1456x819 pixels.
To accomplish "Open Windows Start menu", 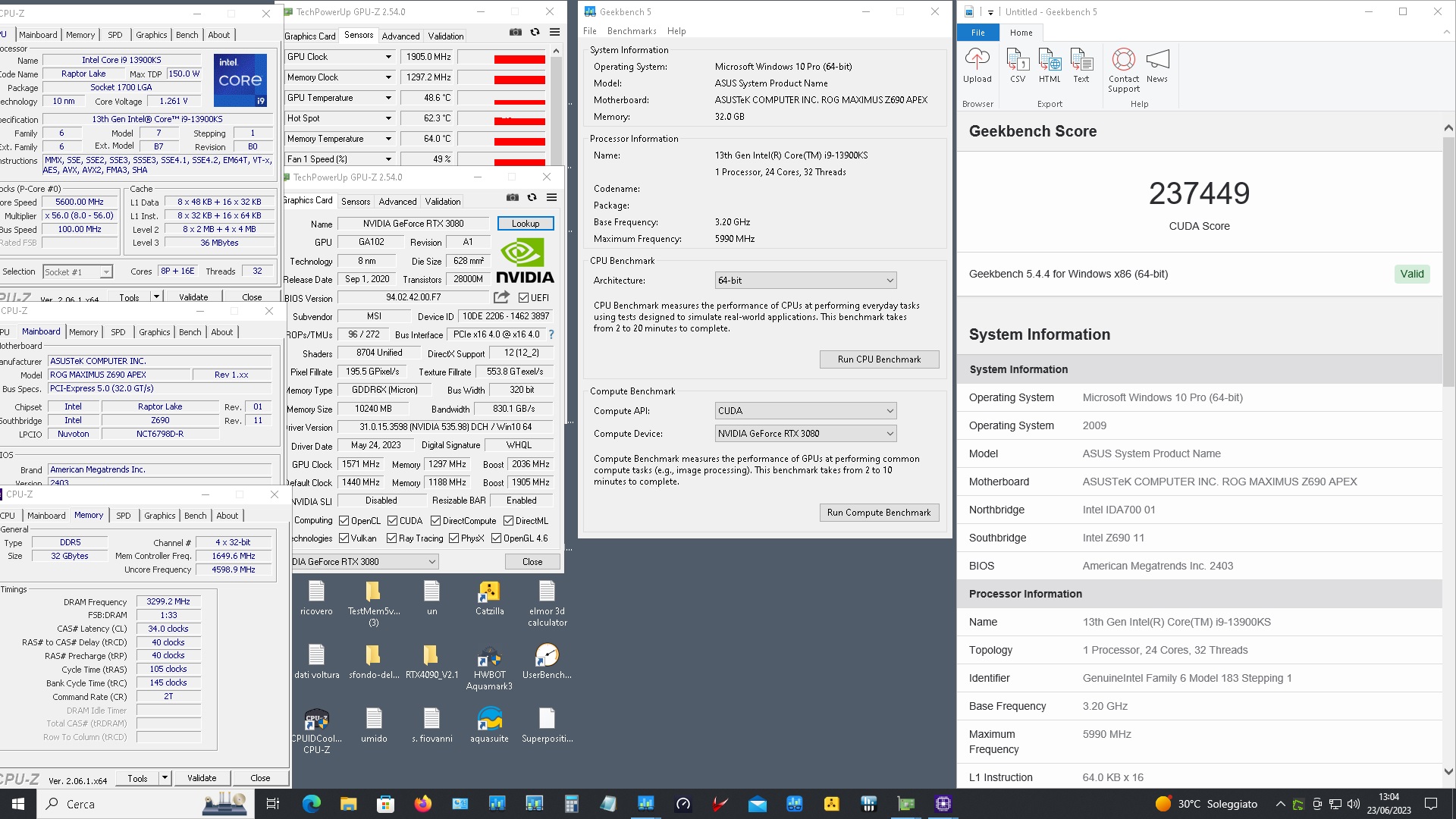I will [18, 804].
